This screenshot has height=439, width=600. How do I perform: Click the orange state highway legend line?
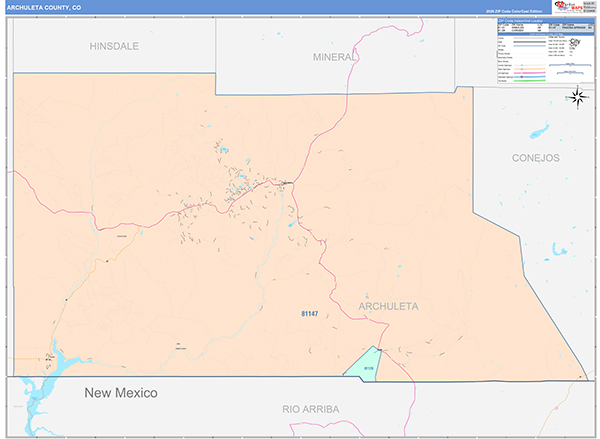pos(530,69)
